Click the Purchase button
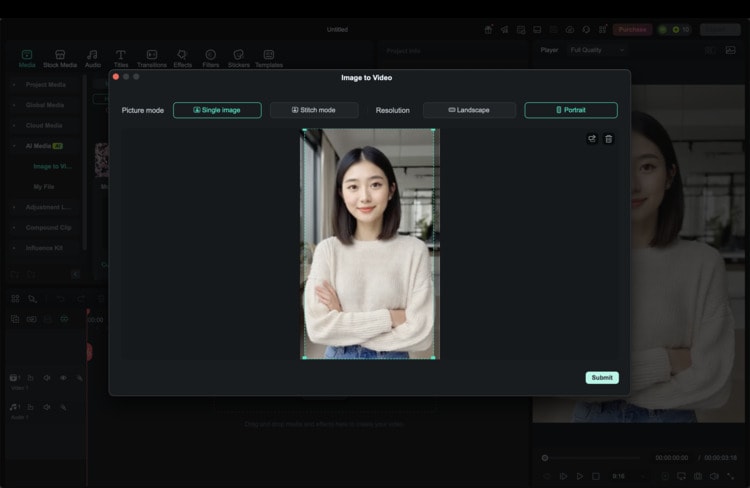750x488 pixels. 632,30
